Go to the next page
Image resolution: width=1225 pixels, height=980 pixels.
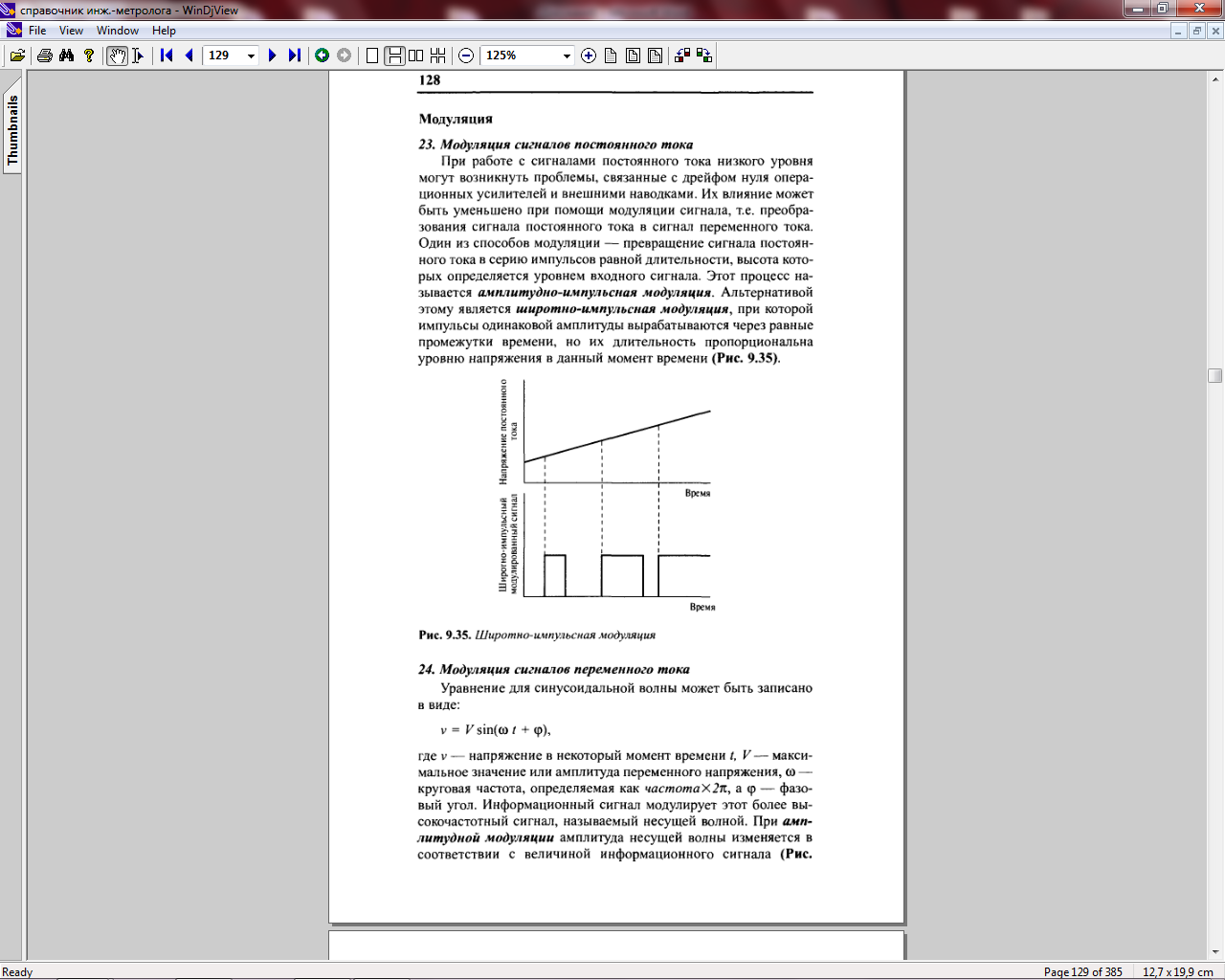tap(272, 56)
